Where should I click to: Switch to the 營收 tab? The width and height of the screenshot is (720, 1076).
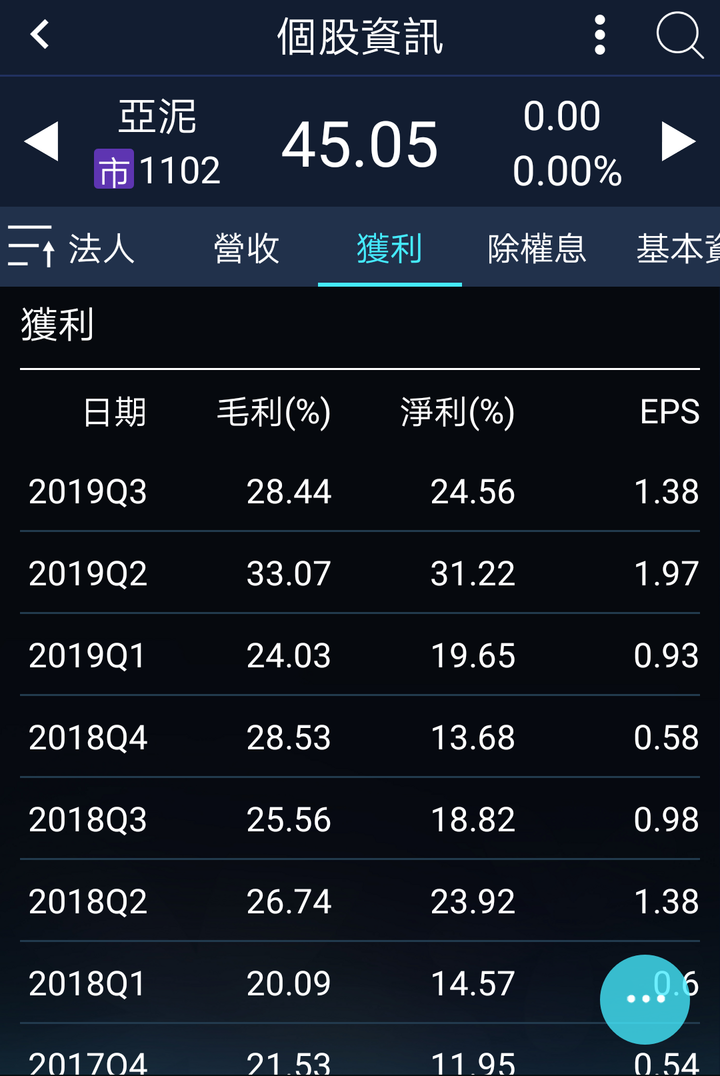pos(246,248)
